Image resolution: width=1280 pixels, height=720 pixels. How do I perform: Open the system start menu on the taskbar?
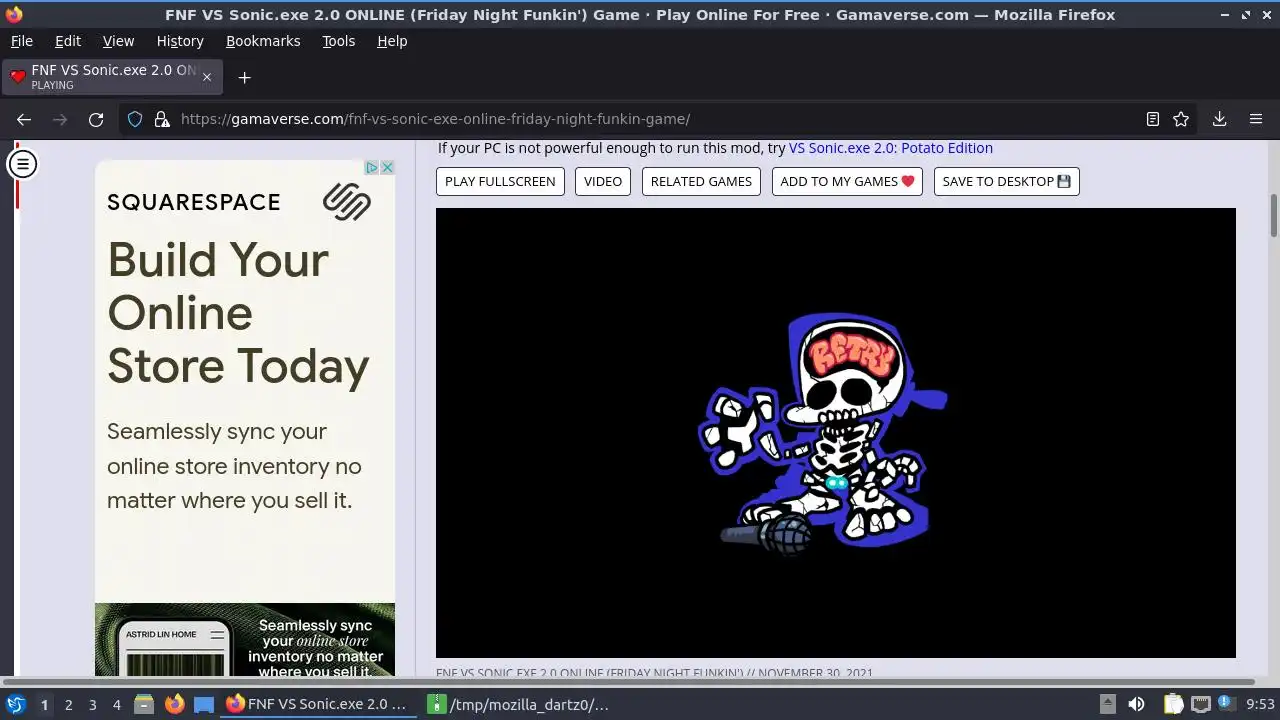pos(16,704)
